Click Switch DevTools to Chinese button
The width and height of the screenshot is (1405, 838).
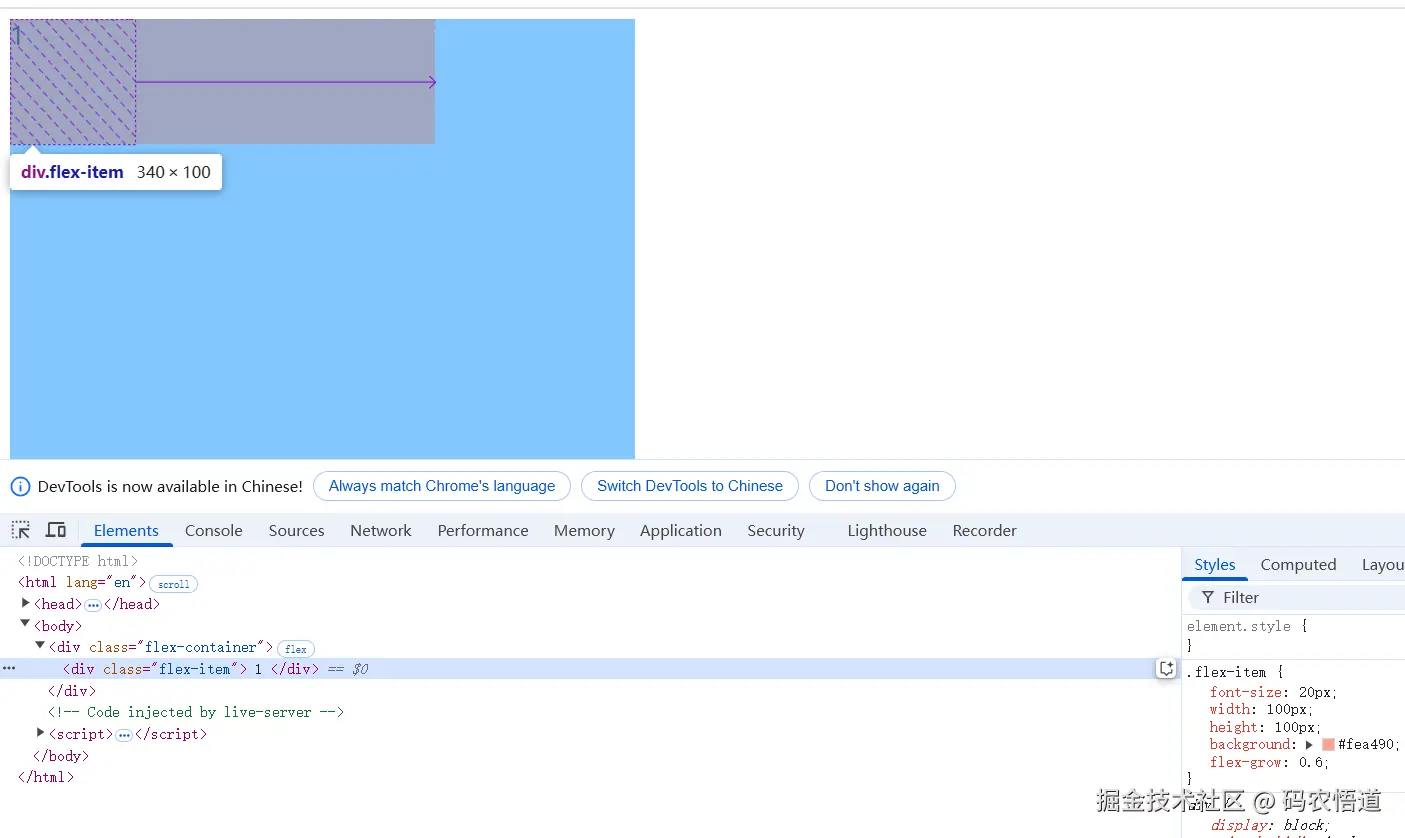pyautogui.click(x=690, y=486)
